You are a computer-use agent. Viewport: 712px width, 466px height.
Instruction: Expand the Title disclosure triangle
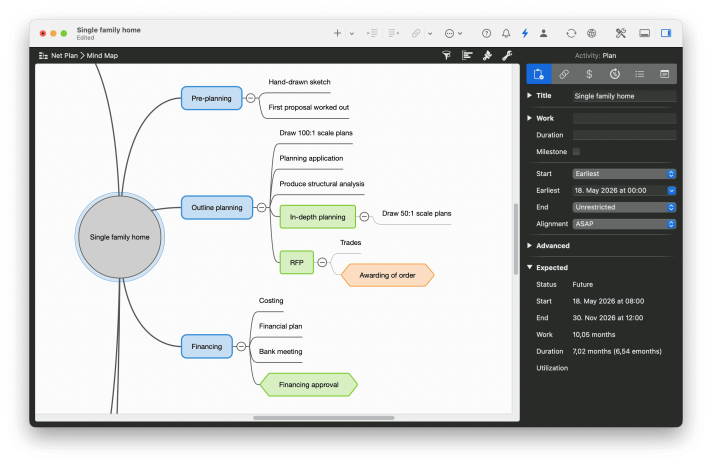pyautogui.click(x=529, y=95)
